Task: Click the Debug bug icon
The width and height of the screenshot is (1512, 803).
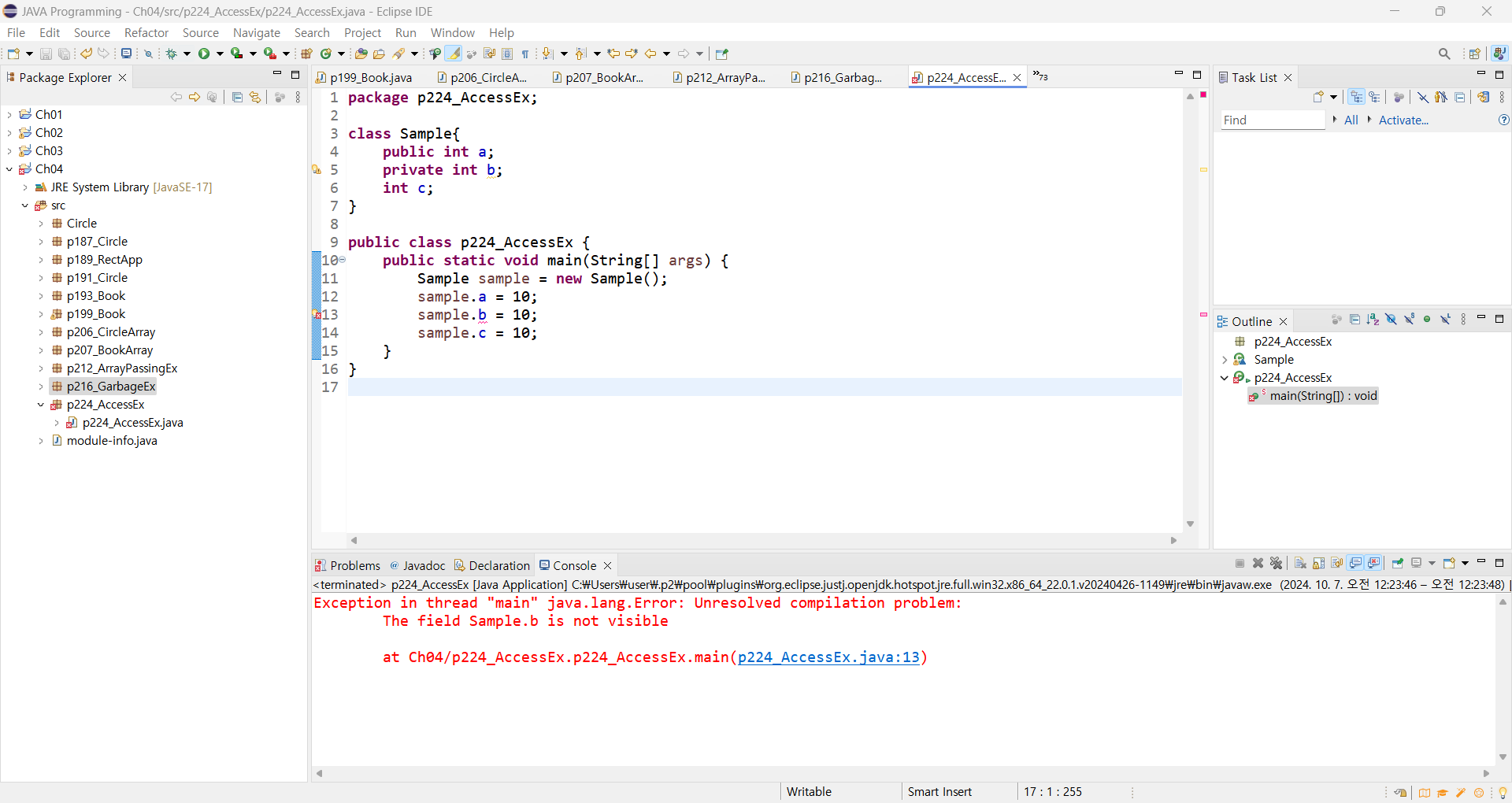Action: tap(171, 54)
